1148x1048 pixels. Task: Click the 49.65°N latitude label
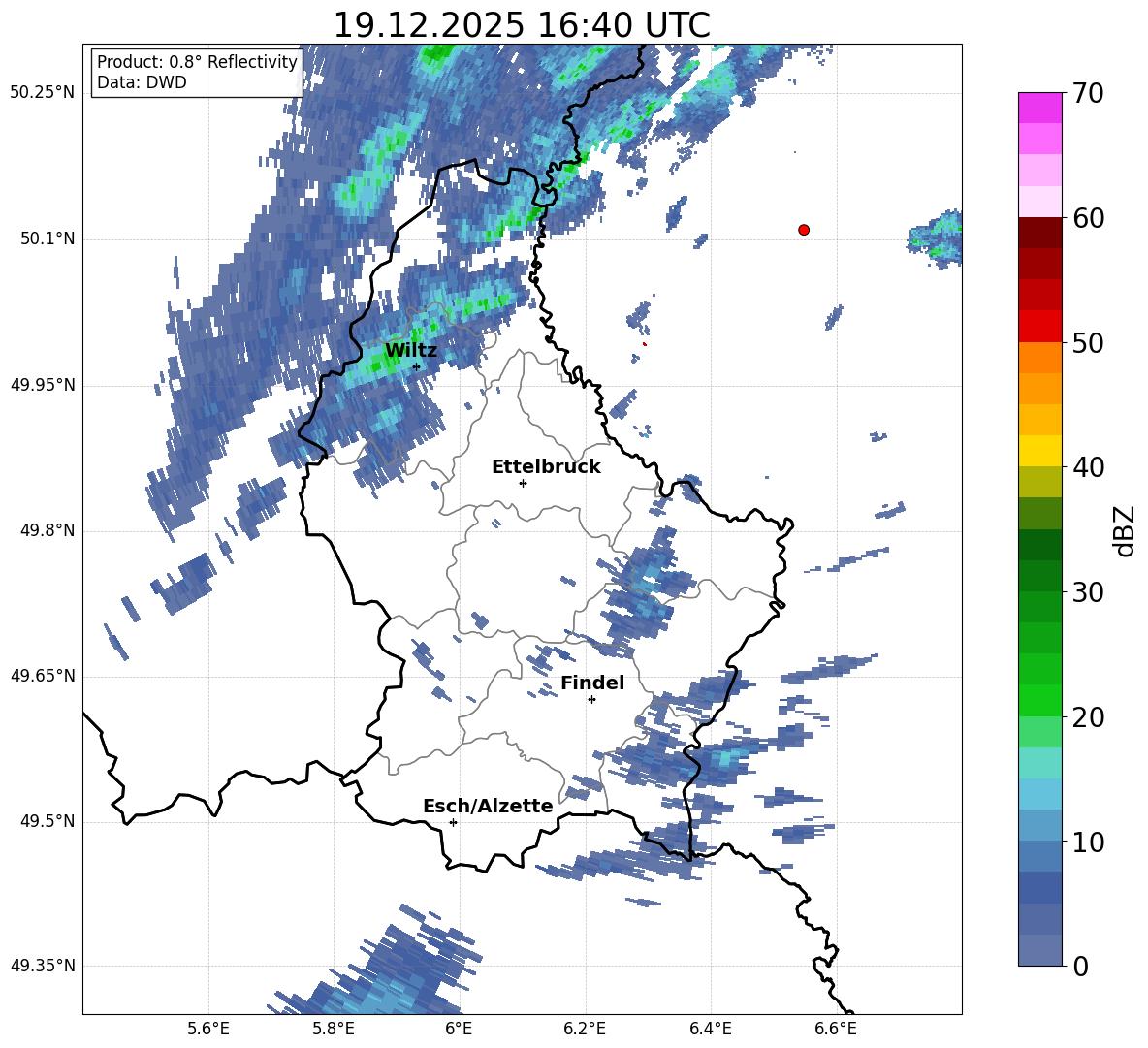(43, 676)
